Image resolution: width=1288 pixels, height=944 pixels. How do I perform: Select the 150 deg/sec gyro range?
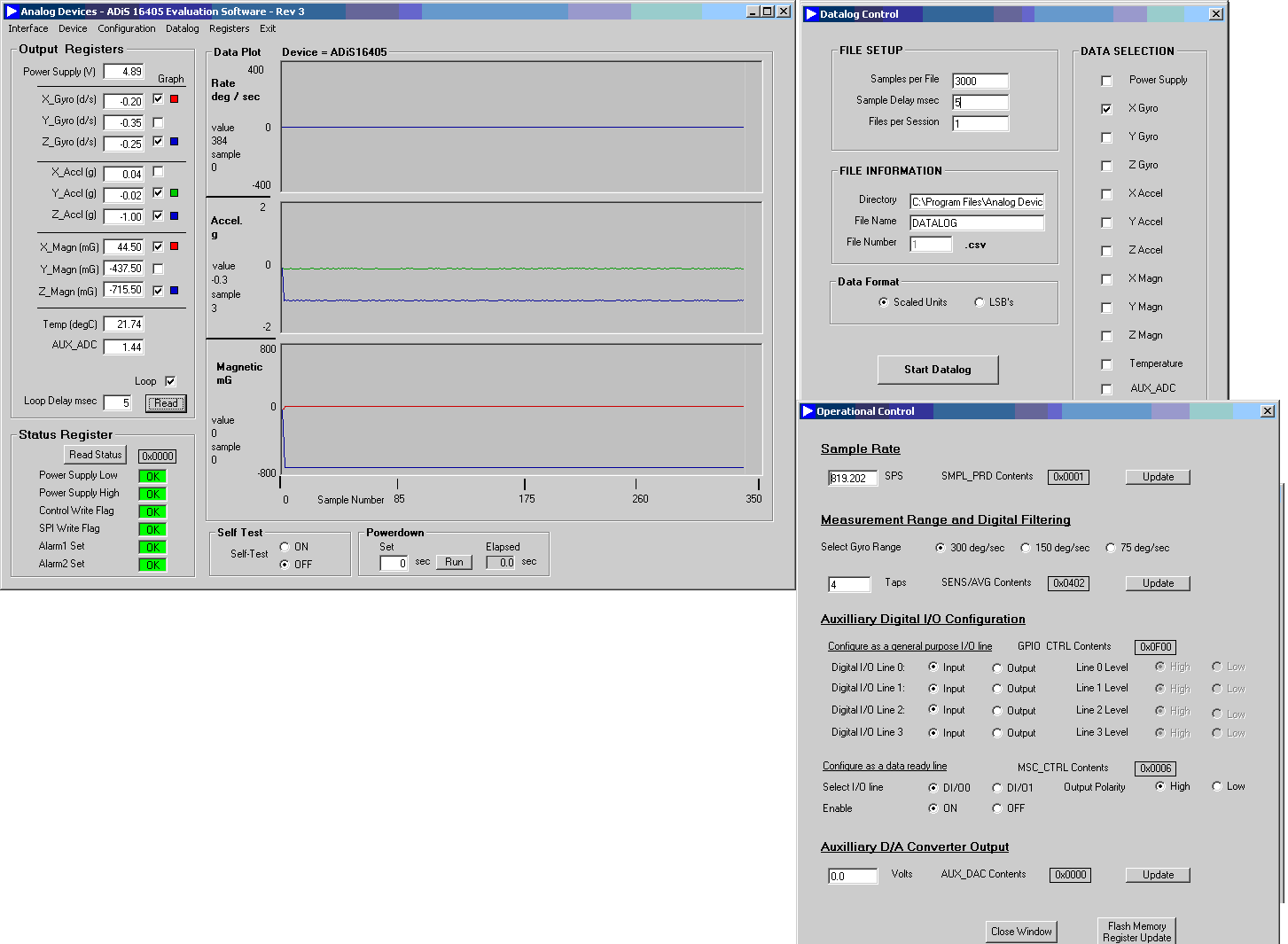[x=1026, y=548]
